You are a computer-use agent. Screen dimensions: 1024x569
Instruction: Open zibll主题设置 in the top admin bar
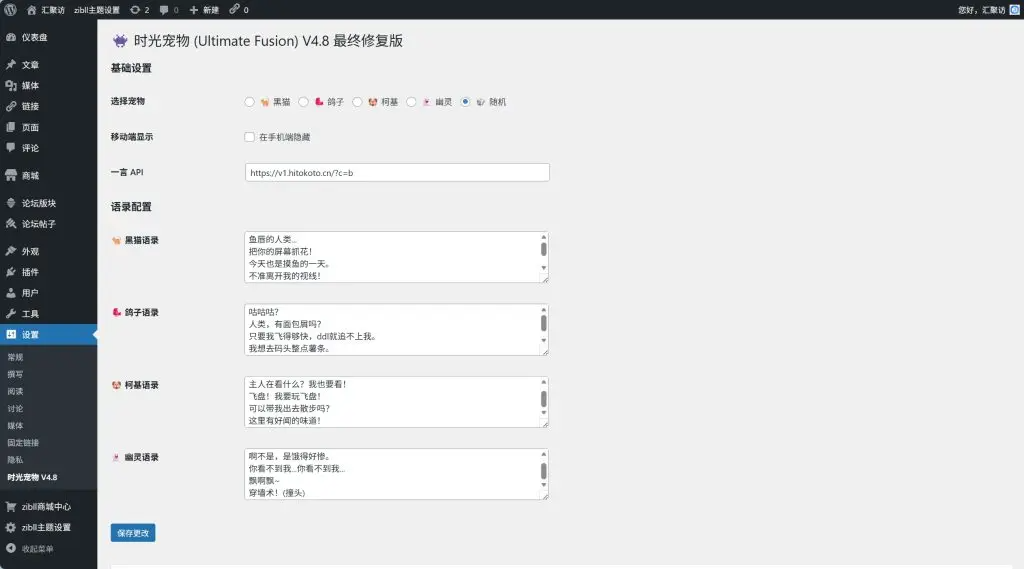97,10
